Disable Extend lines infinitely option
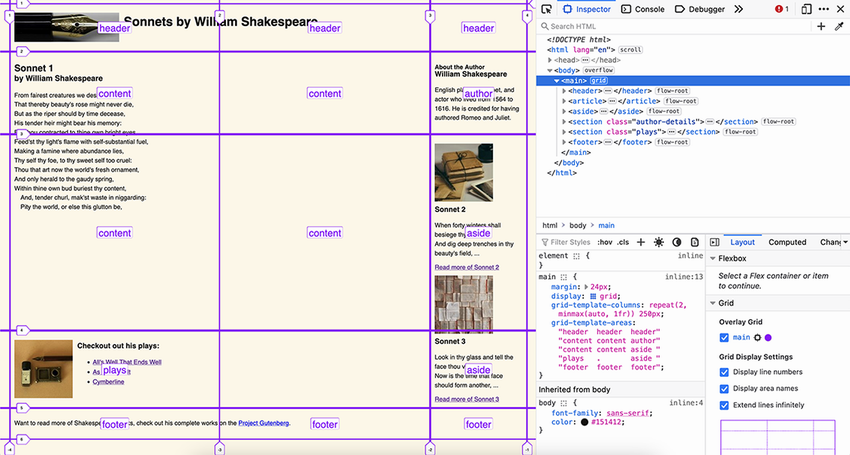The height and width of the screenshot is (455, 850). pyautogui.click(x=724, y=404)
